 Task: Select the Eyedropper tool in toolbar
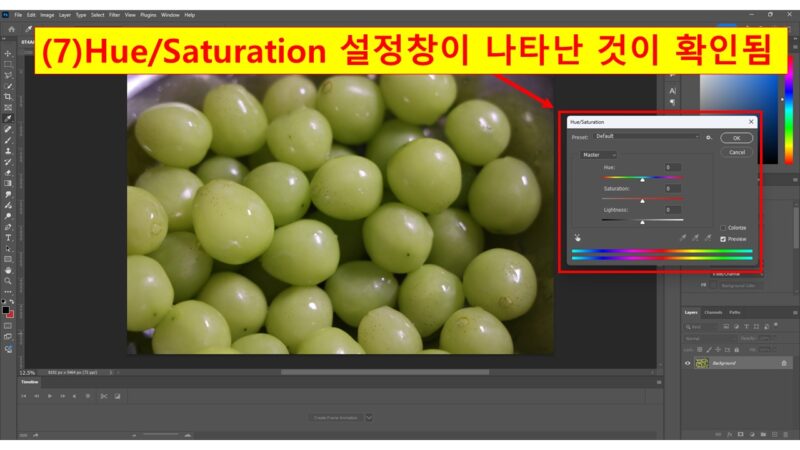pyautogui.click(x=8, y=118)
